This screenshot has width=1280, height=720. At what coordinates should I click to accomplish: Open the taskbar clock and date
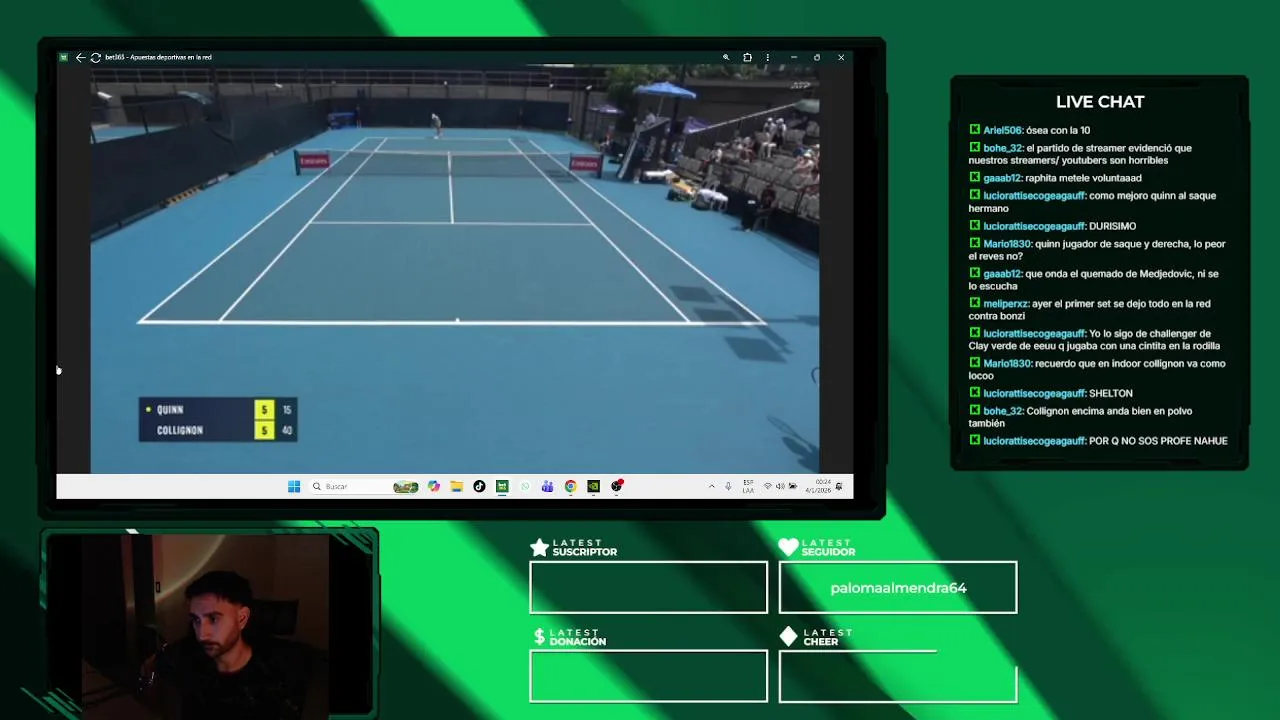pyautogui.click(x=819, y=486)
